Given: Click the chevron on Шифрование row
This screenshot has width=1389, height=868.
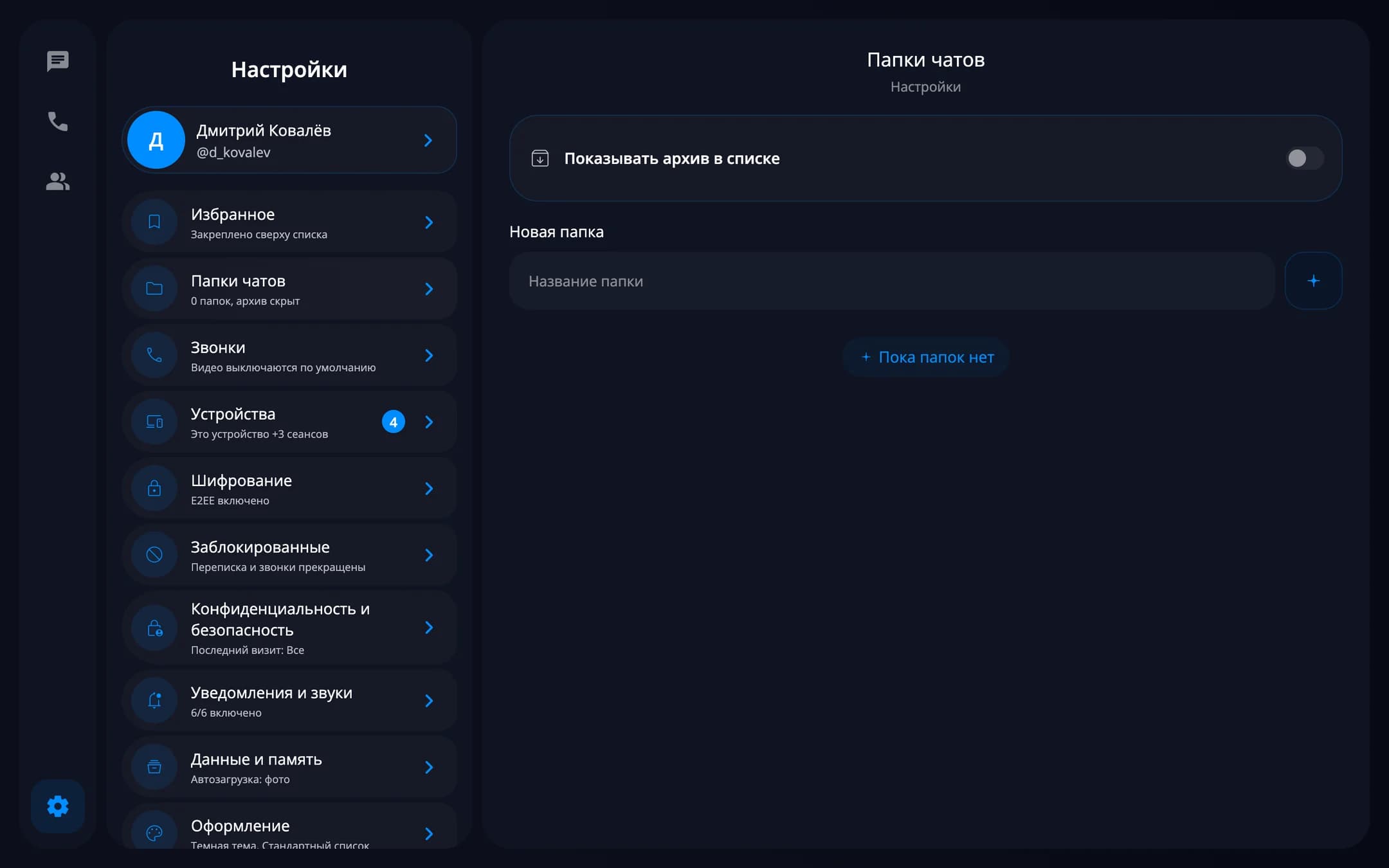Looking at the screenshot, I should tap(429, 489).
